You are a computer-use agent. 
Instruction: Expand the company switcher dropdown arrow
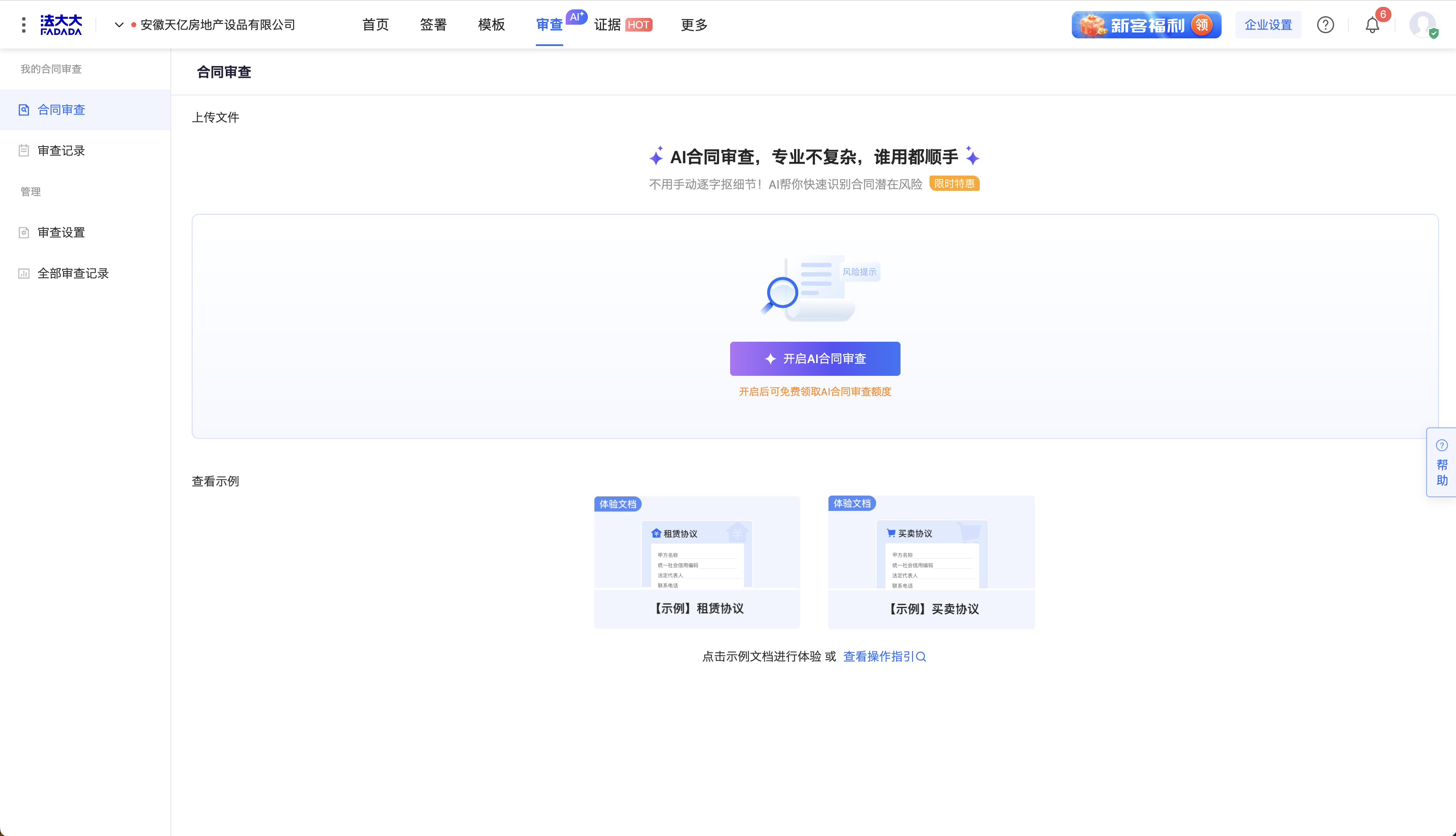(119, 25)
